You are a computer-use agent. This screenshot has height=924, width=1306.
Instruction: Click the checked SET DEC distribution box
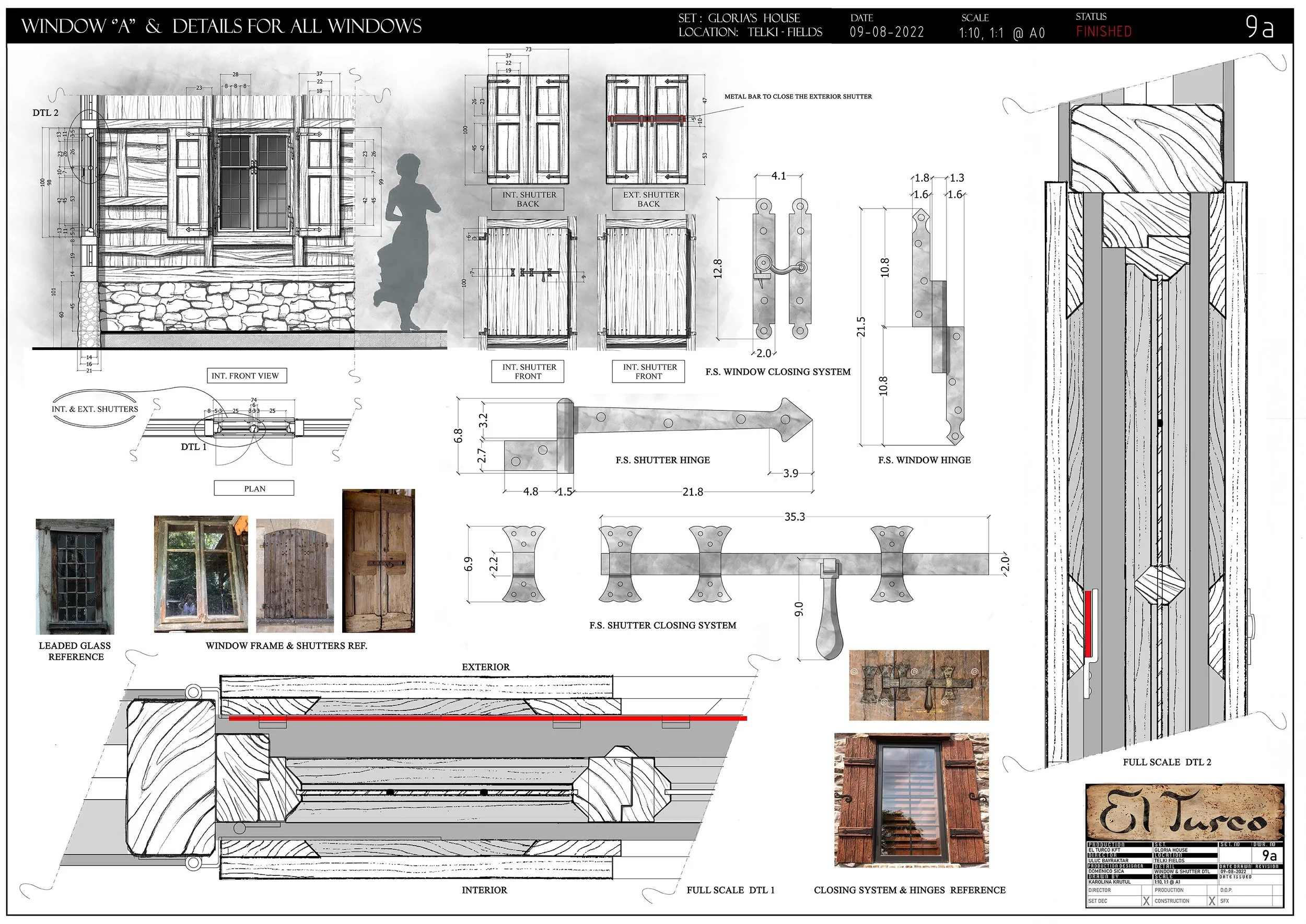[x=1146, y=901]
